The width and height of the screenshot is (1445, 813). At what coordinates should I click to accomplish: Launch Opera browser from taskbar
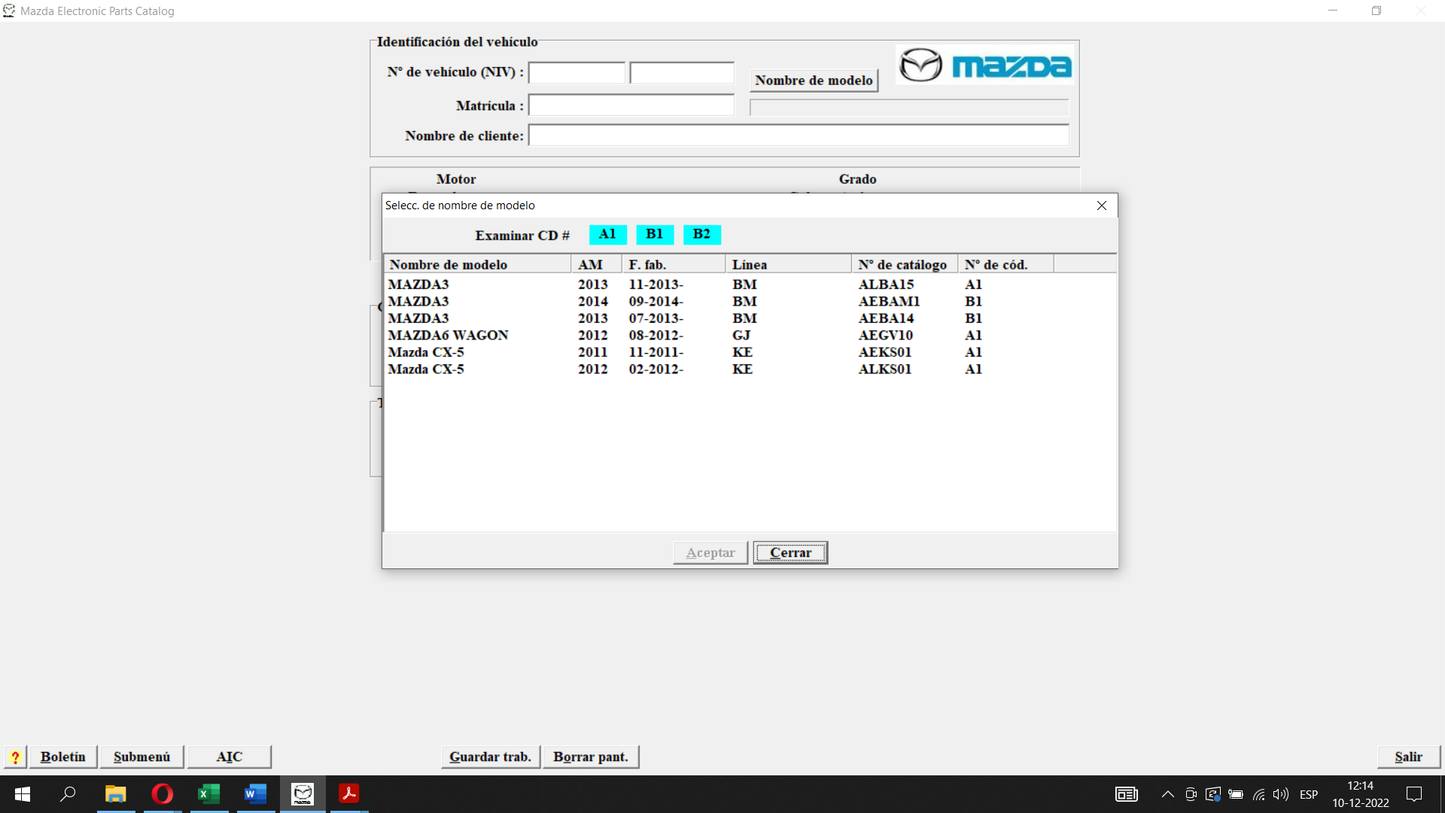[x=162, y=794]
